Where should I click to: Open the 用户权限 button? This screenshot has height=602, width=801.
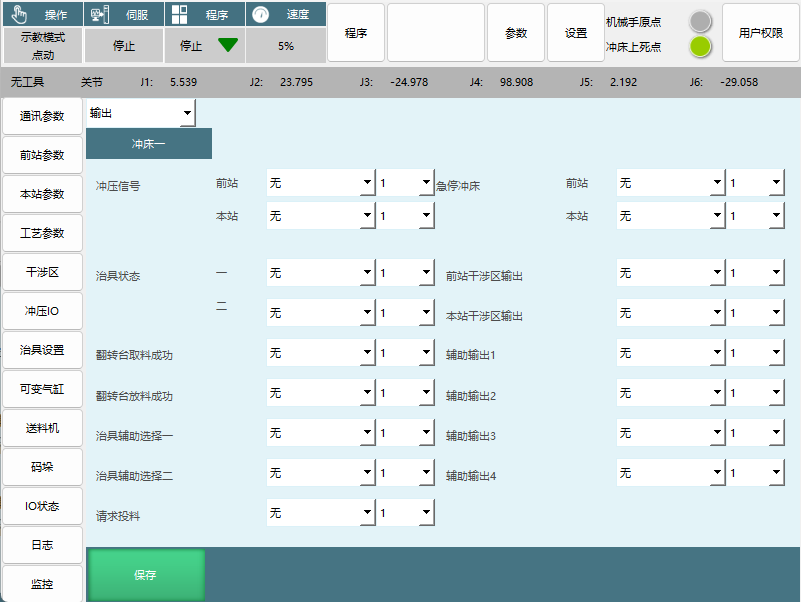click(761, 33)
